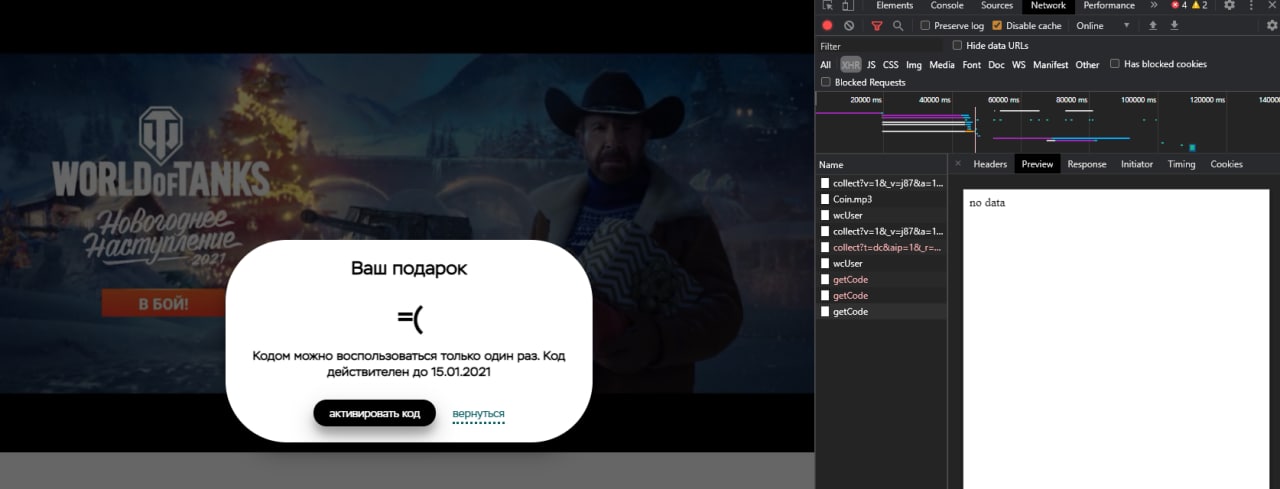The width and height of the screenshot is (1280, 489).
Task: Tick the Blocked Requests checkbox
Action: click(826, 83)
